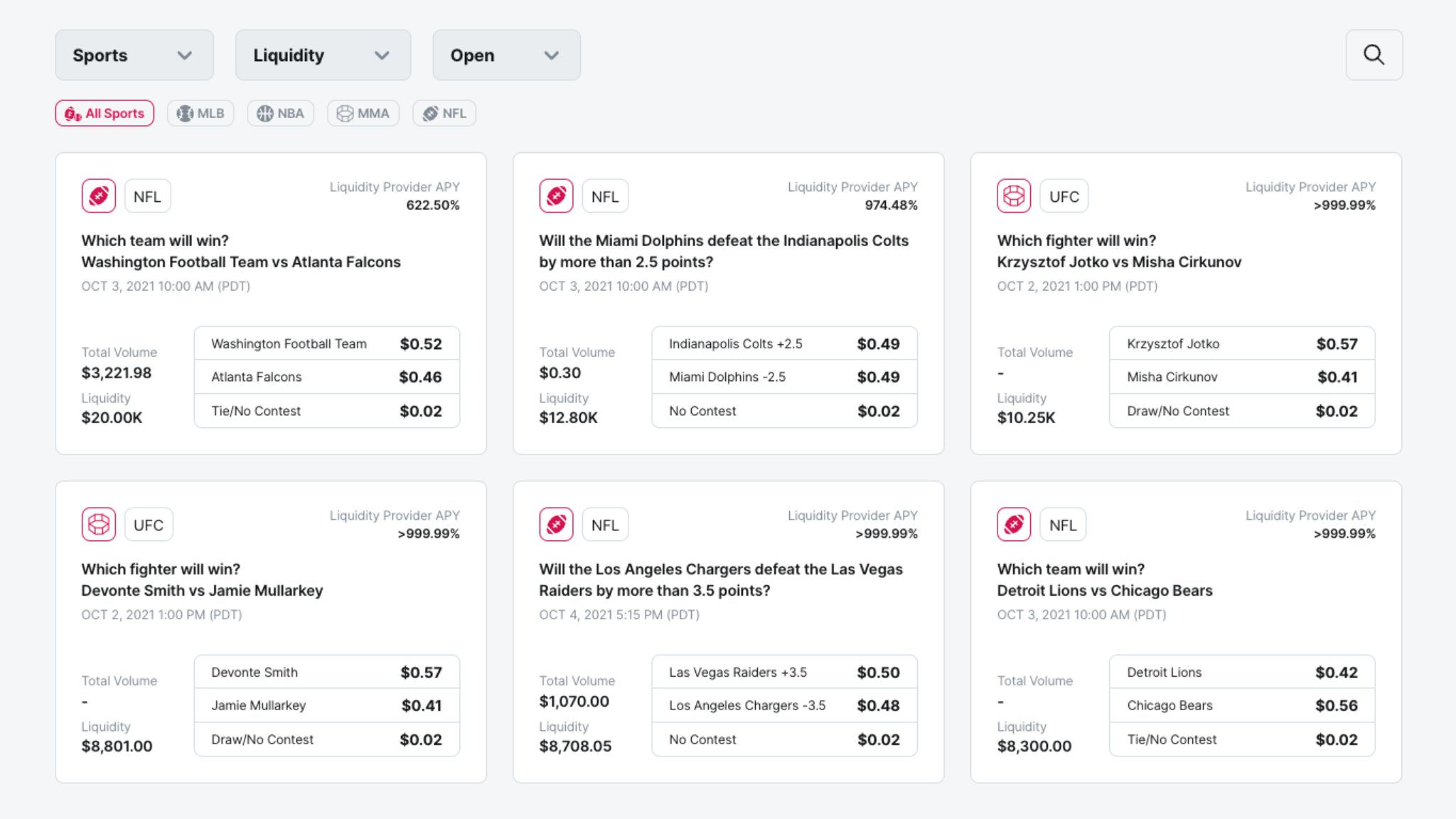Click the $8,300.00 liquidity value
This screenshot has height=819, width=1456.
point(1034,746)
